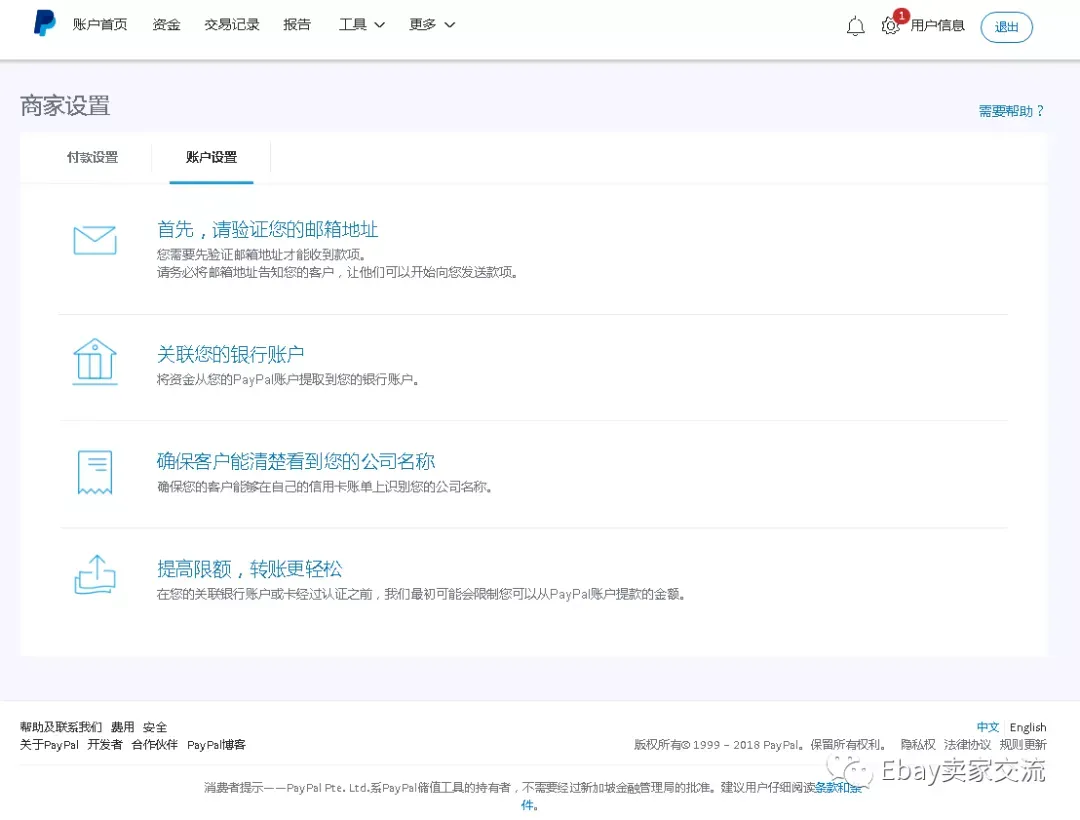Expand the 工具 dropdown menu
The image size is (1080, 820).
362,25
